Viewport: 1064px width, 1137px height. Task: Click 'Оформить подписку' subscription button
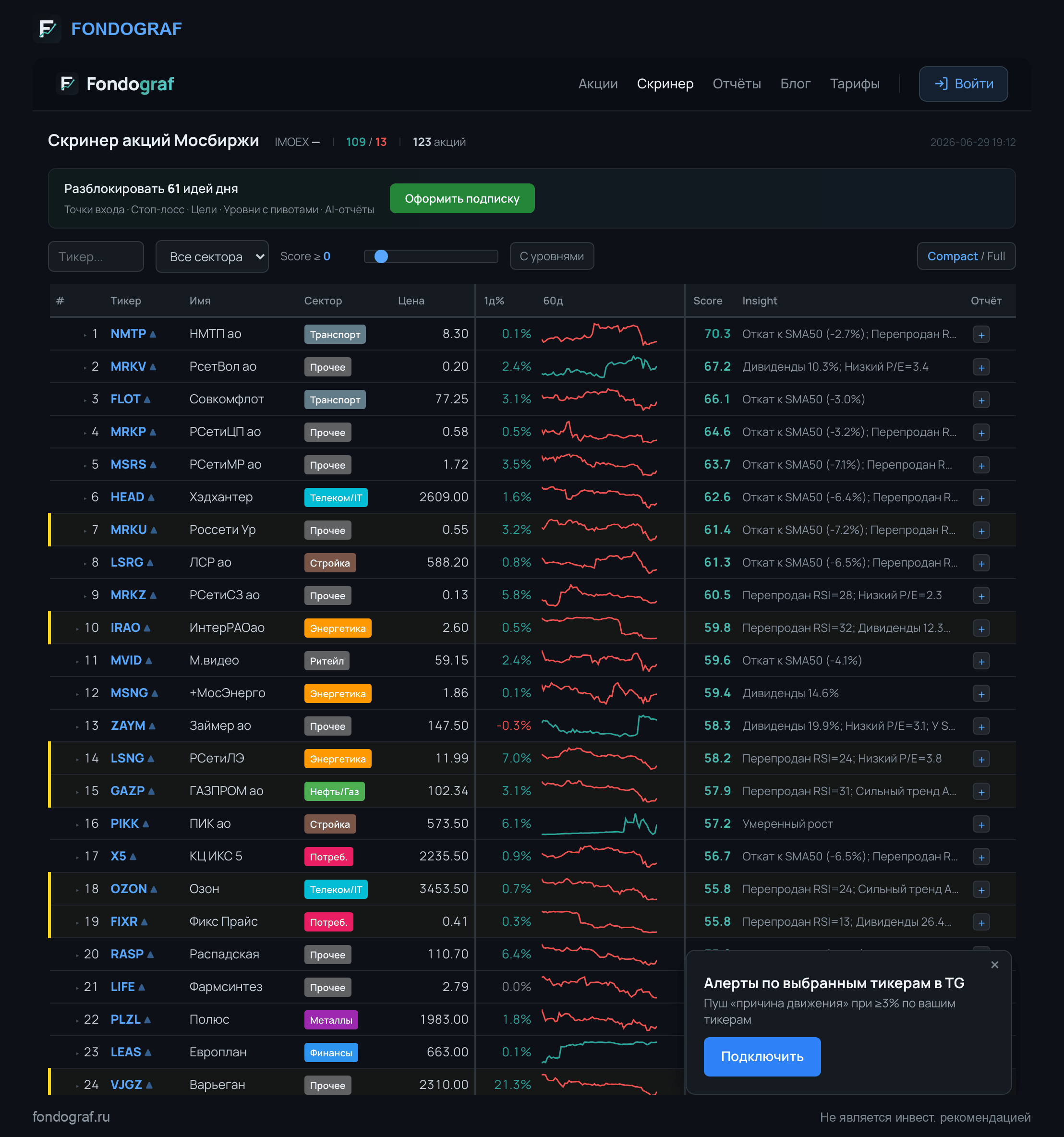click(462, 198)
